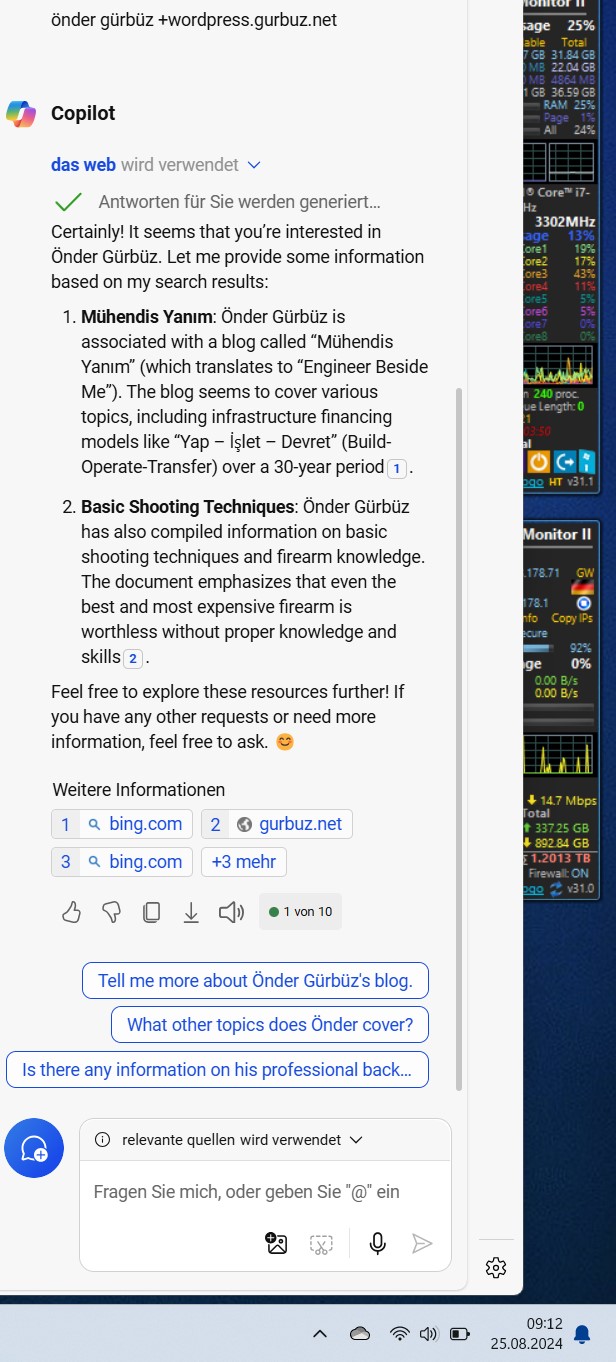616x1362 pixels.
Task: Start a new topic in Copilot
Action: 34,1148
